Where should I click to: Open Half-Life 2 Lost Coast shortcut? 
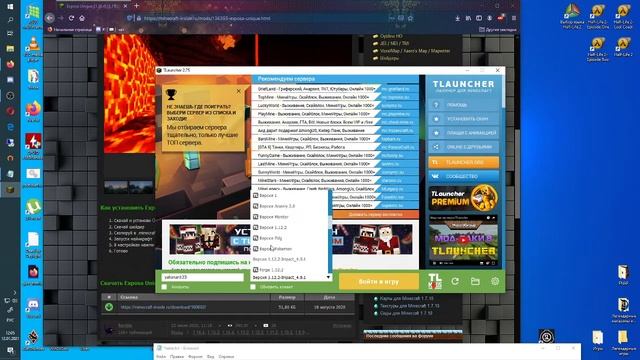[623, 17]
